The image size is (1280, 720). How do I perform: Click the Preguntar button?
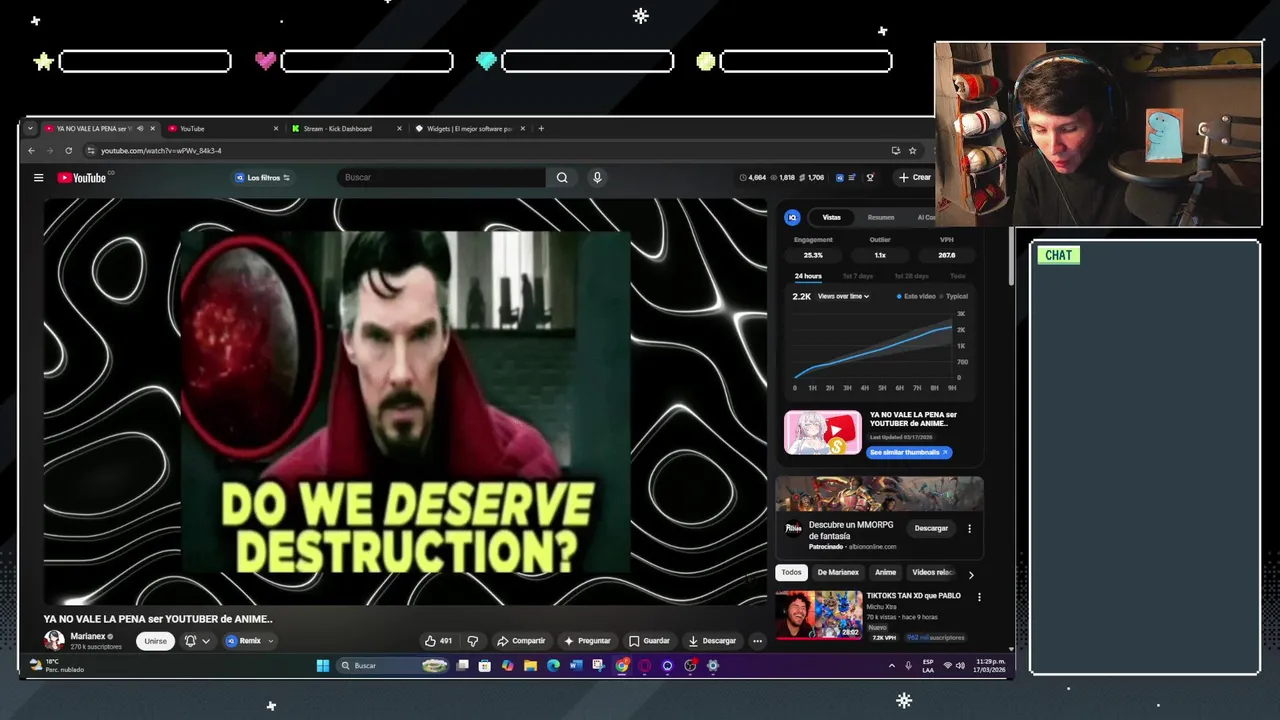point(587,641)
